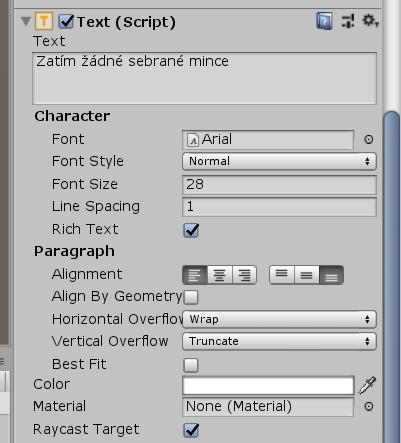Enable the Best Fit checkbox
Viewport: 401px width, 443px height.
[x=191, y=365]
